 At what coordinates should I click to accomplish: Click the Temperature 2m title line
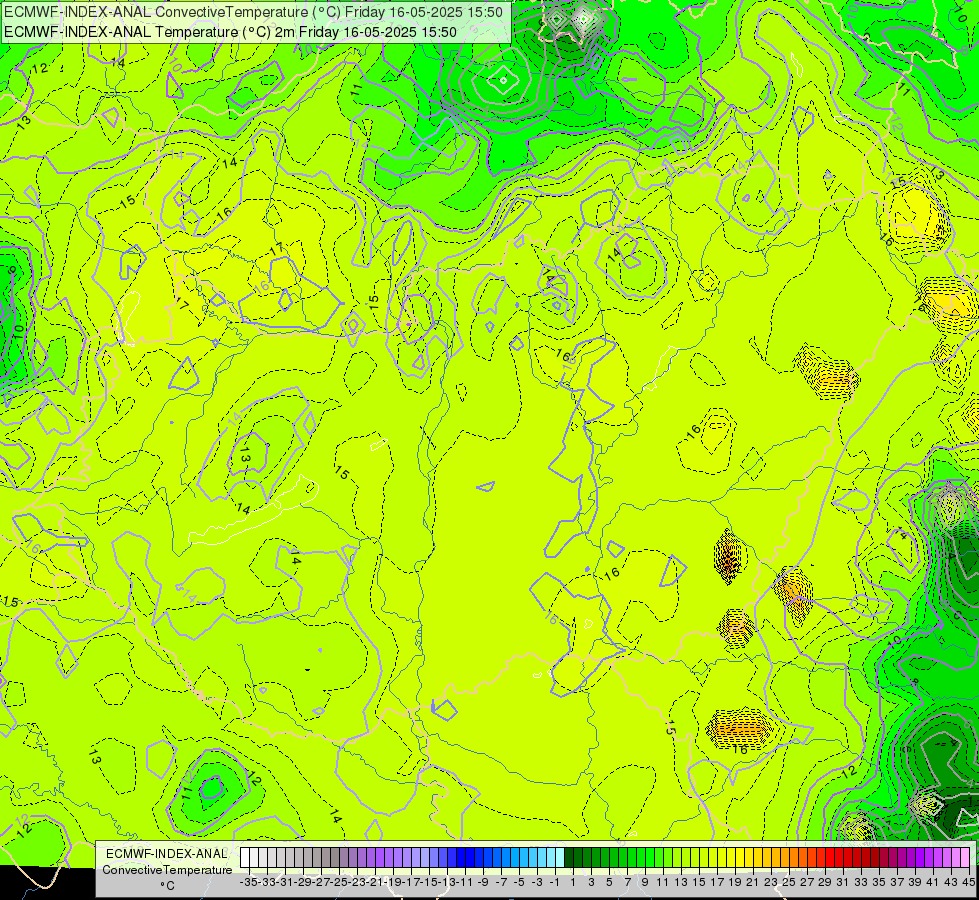[x=230, y=32]
